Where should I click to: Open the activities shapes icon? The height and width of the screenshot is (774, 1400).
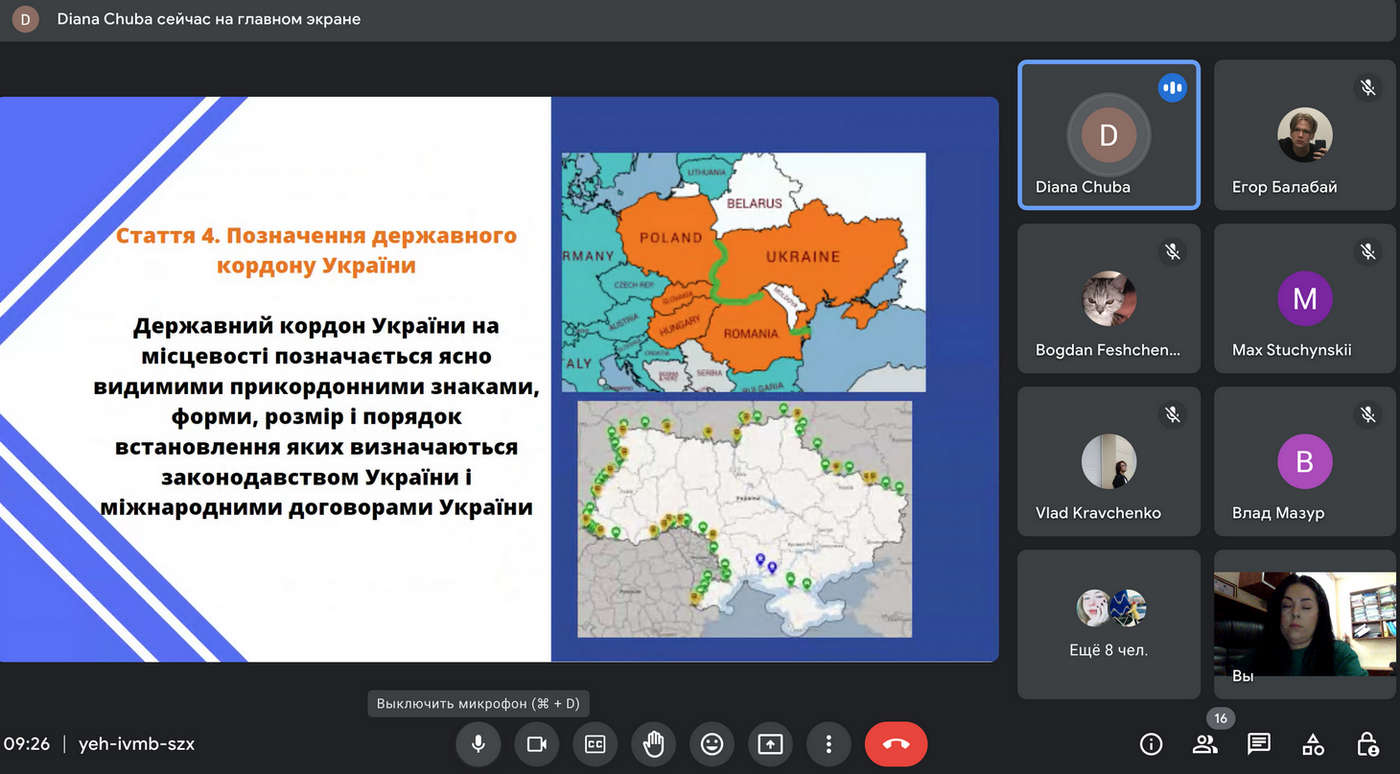1313,744
